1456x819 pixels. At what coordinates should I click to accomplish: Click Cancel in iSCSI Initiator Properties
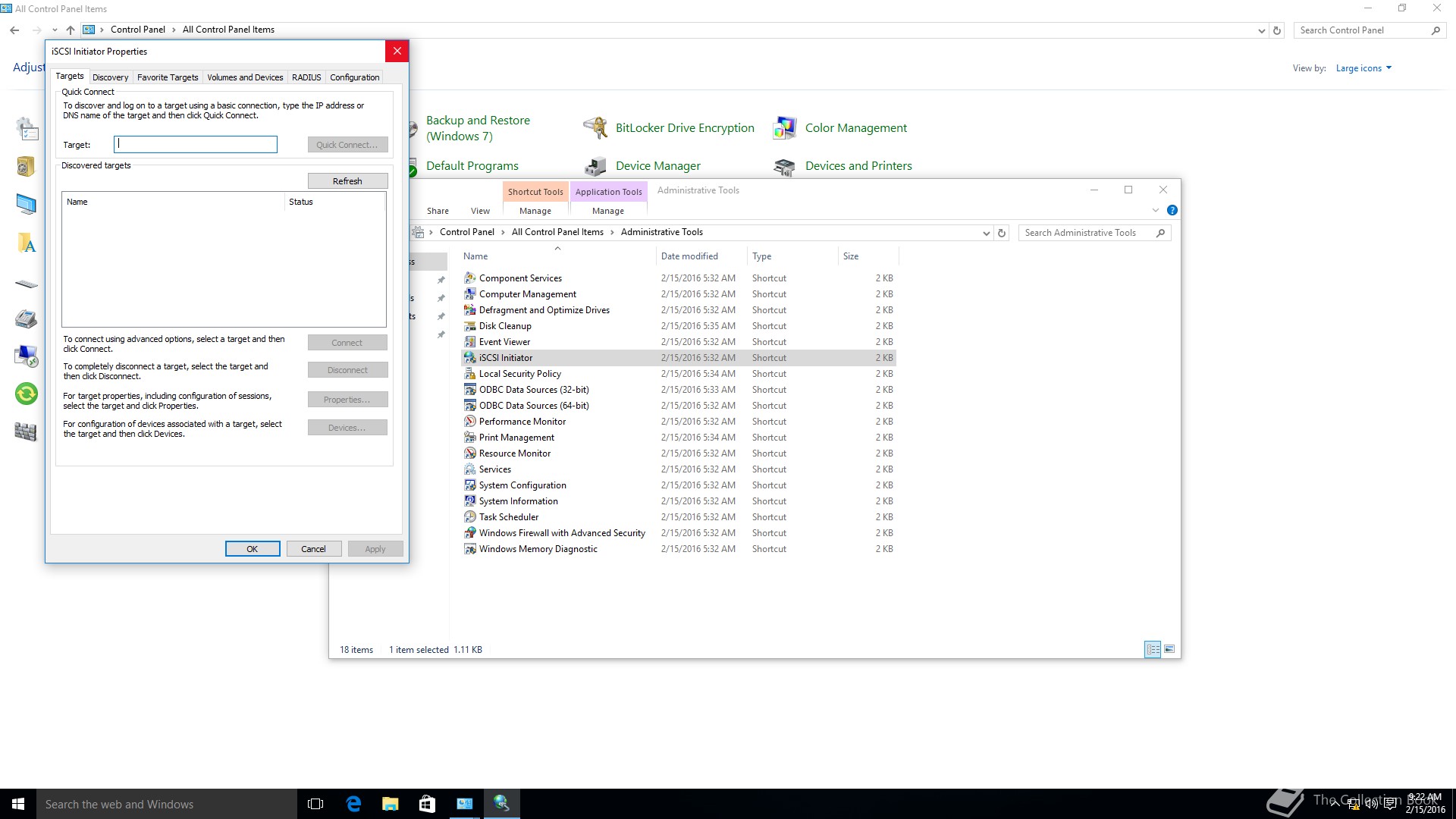coord(313,549)
